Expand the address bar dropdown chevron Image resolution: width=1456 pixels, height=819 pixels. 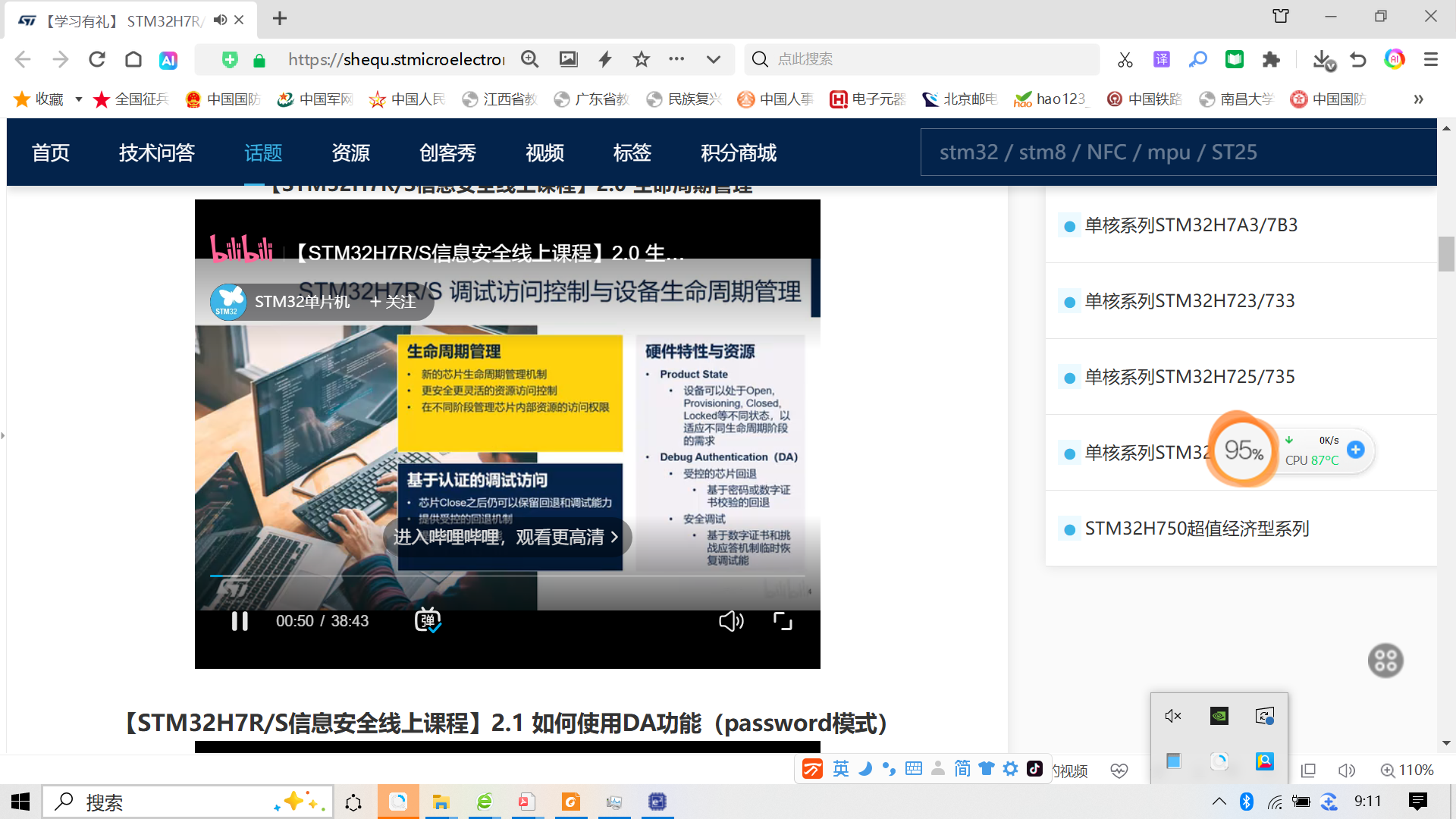[714, 59]
